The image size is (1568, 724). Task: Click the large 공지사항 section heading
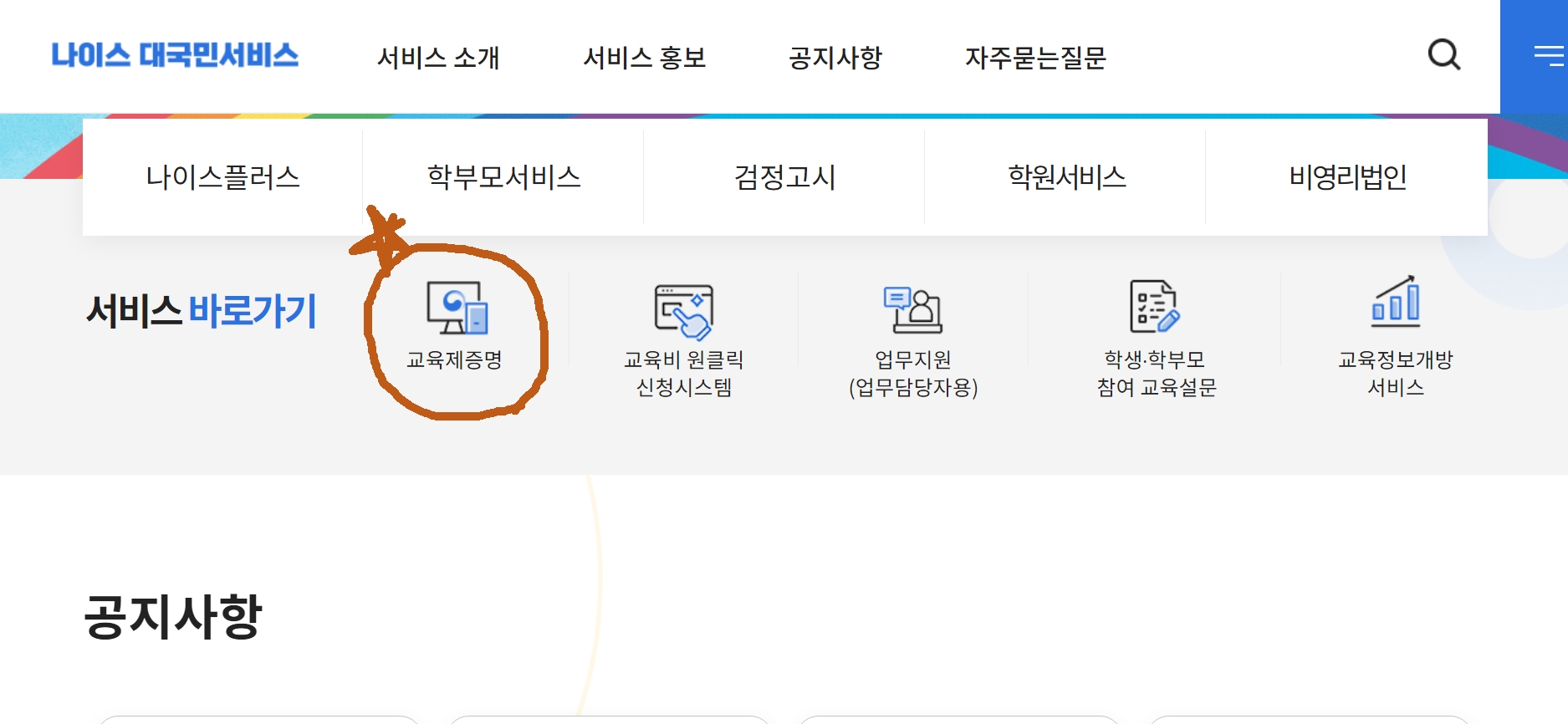(x=173, y=616)
